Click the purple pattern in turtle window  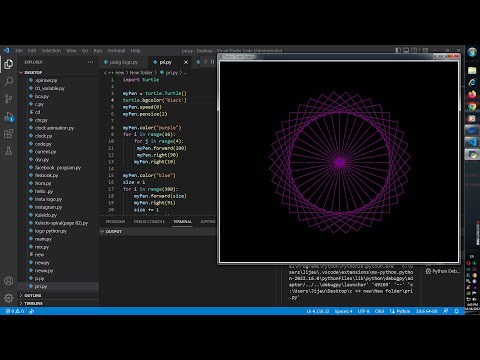[x=340, y=162]
